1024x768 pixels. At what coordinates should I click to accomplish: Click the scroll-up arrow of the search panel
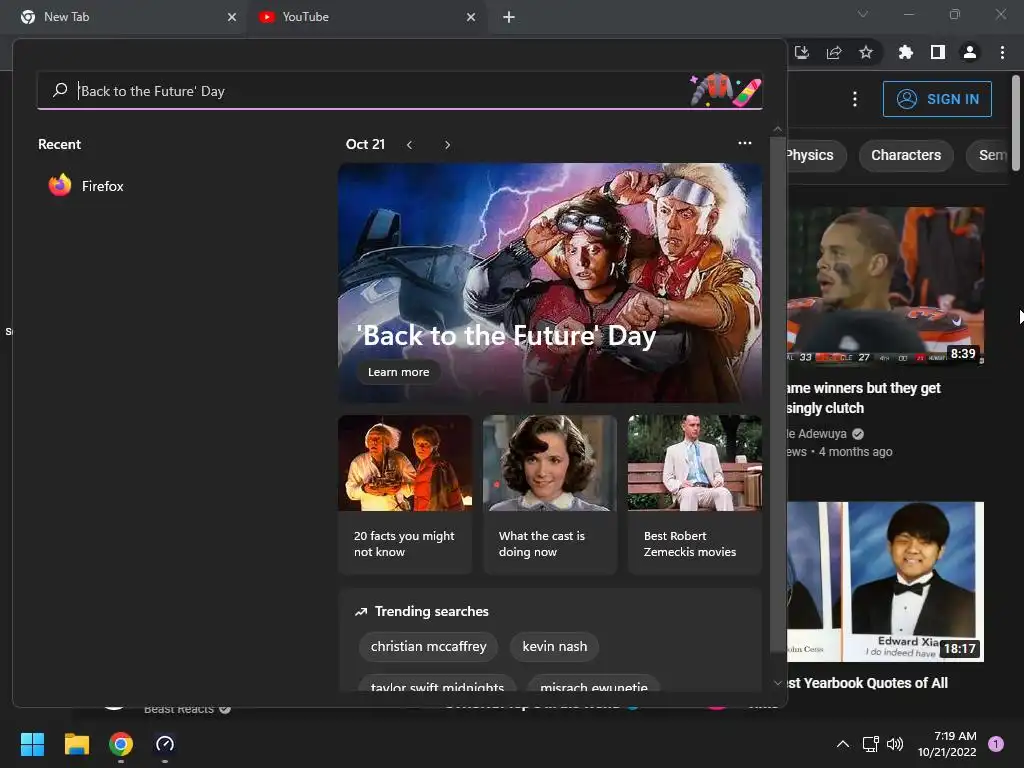tap(777, 129)
